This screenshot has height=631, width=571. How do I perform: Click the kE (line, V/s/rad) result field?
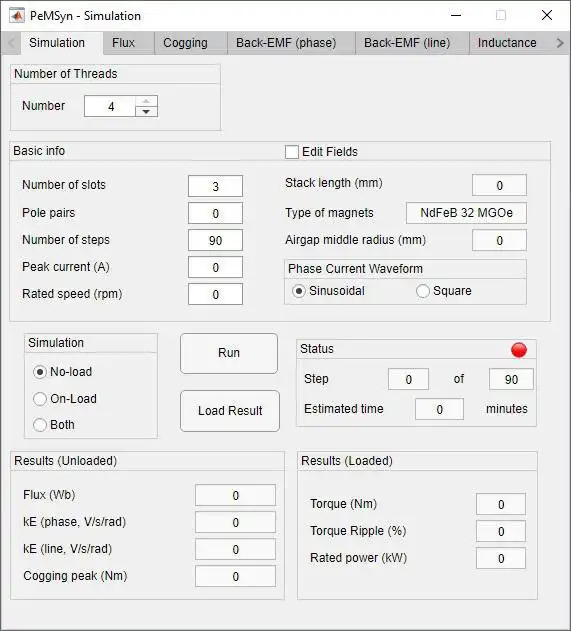click(x=235, y=549)
